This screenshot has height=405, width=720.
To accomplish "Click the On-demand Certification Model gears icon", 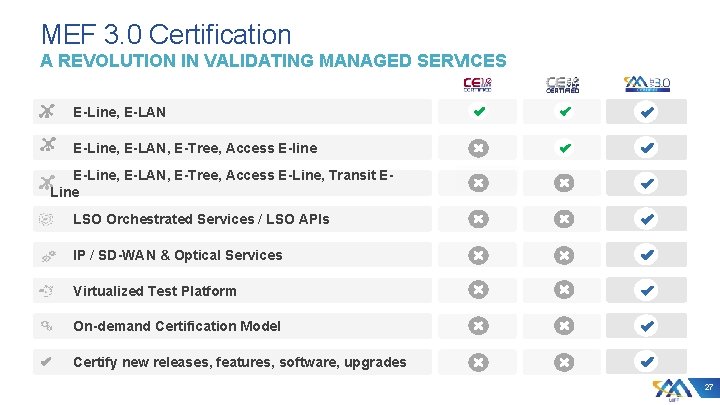I will (46, 326).
